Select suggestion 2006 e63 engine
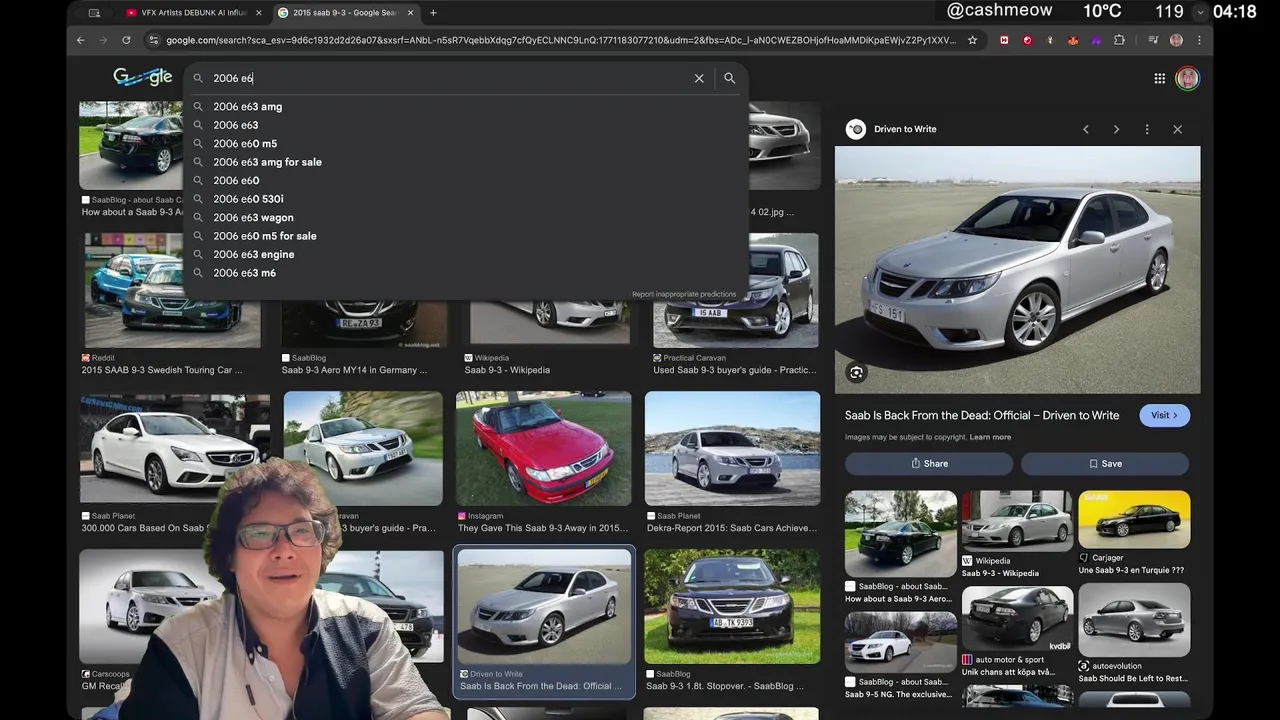The height and width of the screenshot is (720, 1280). click(253, 254)
